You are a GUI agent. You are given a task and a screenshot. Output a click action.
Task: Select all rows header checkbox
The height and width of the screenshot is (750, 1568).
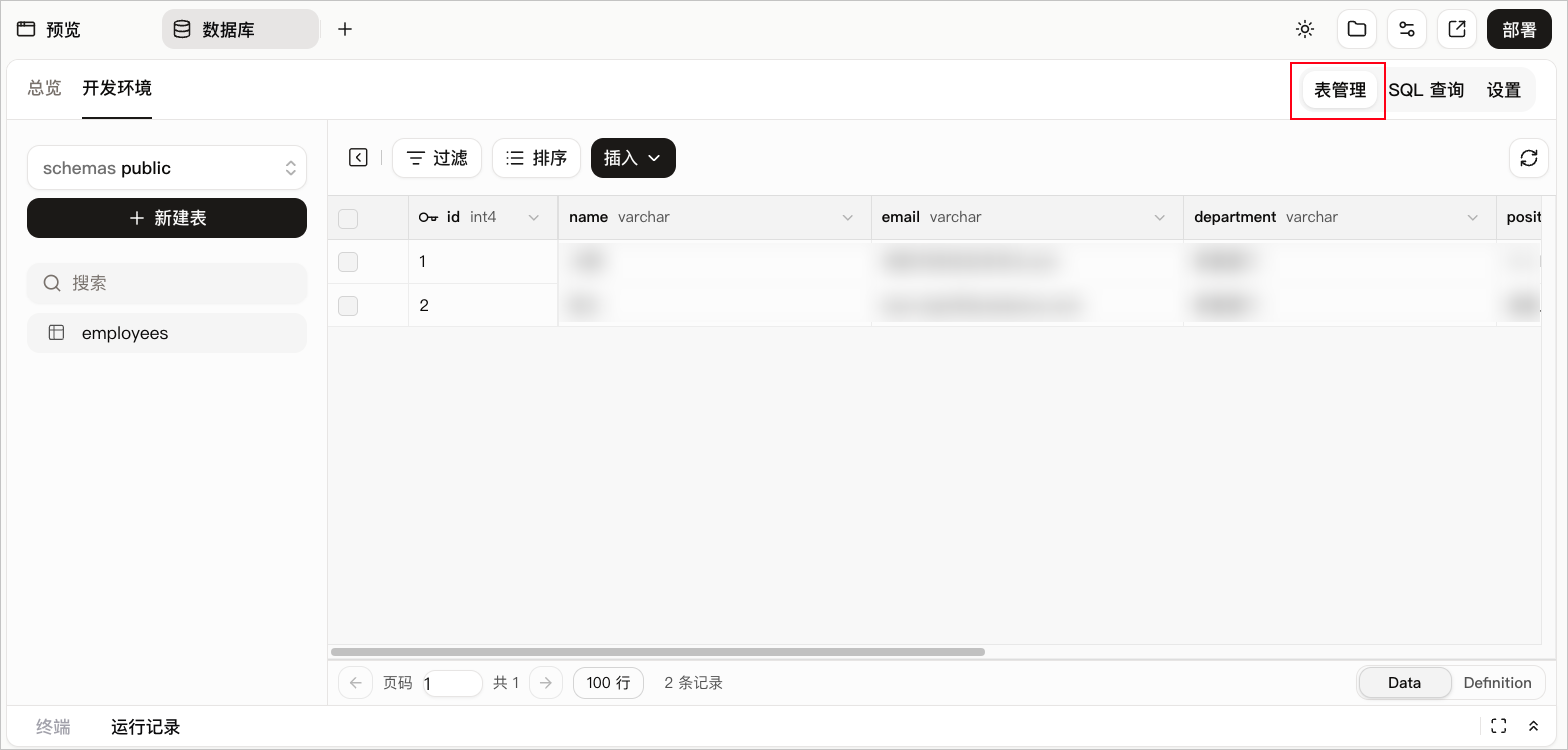coord(348,218)
